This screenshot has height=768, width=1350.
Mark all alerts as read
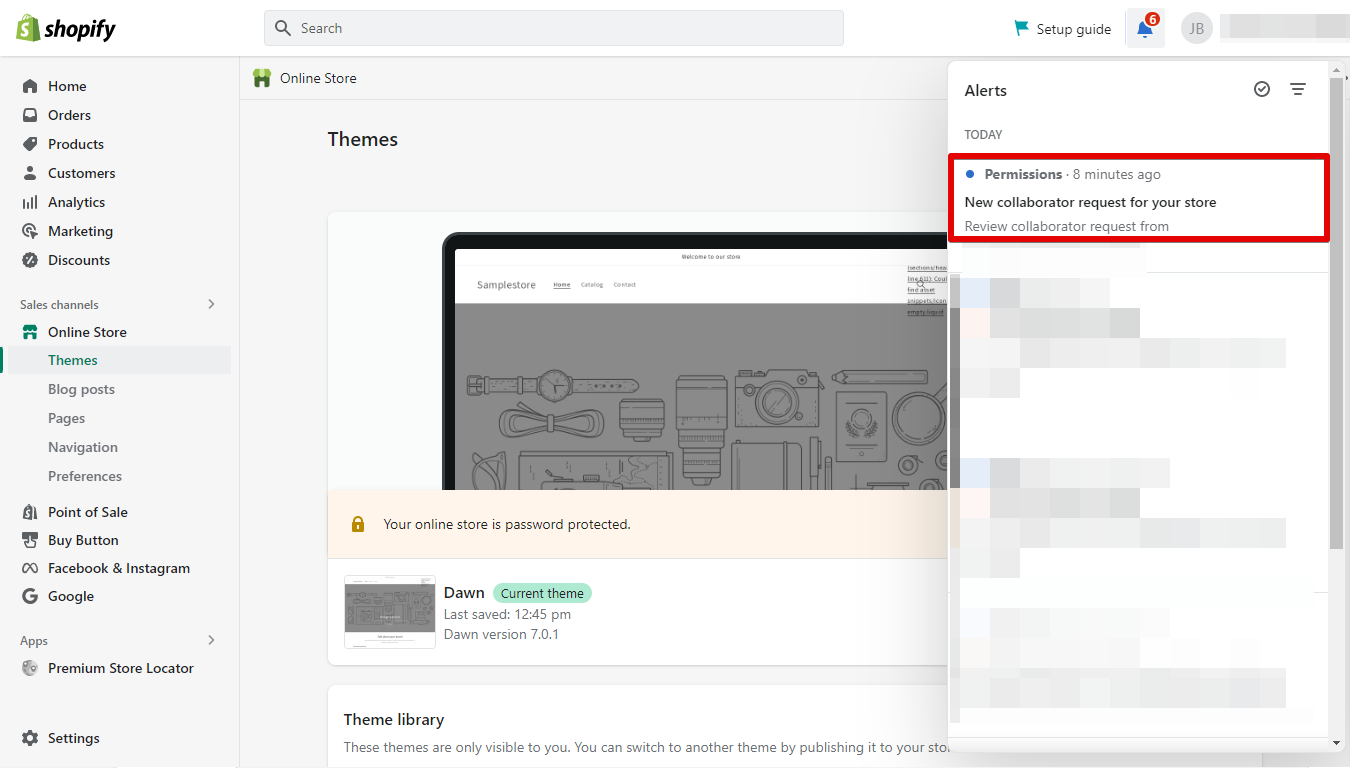point(1261,89)
